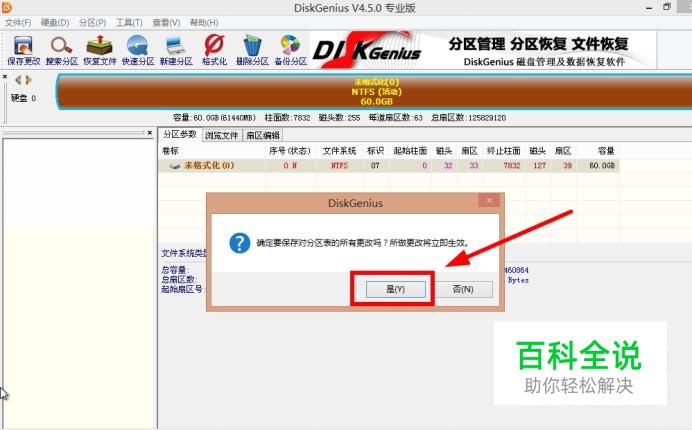Click the 标识 column header
692x430 pixels.
coord(375,151)
